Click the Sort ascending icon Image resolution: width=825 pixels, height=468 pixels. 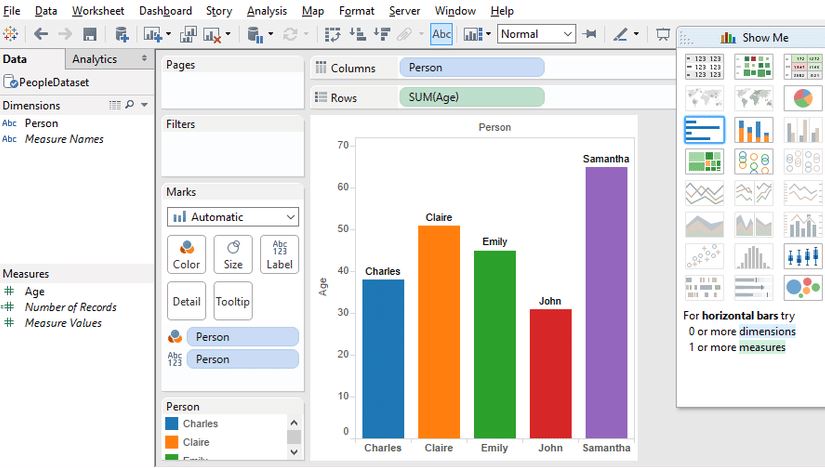pyautogui.click(x=358, y=34)
